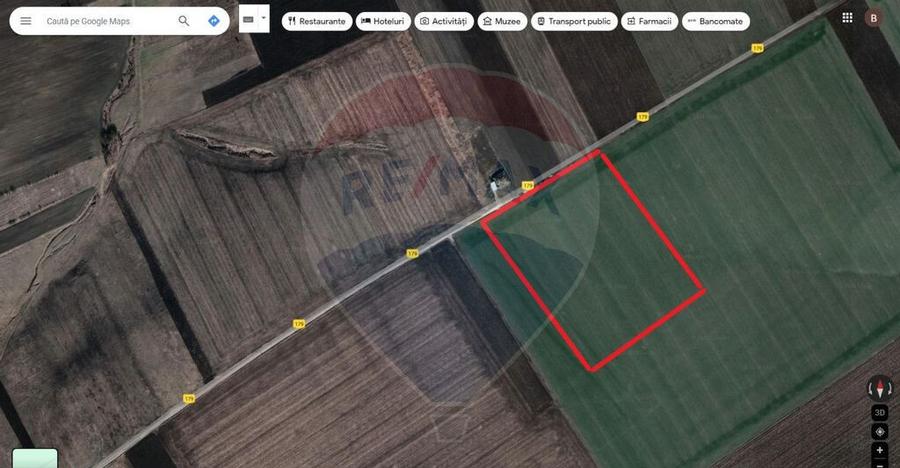Reset map orientation with the compass
Image resolution: width=900 pixels, height=468 pixels.
880,389
